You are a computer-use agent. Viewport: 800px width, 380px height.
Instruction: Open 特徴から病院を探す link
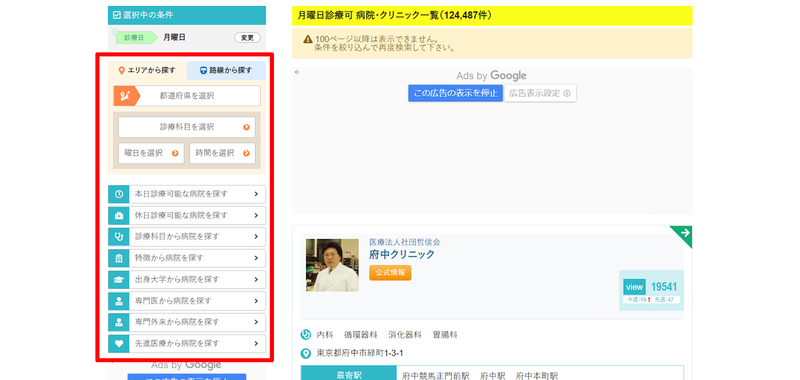coord(187,258)
